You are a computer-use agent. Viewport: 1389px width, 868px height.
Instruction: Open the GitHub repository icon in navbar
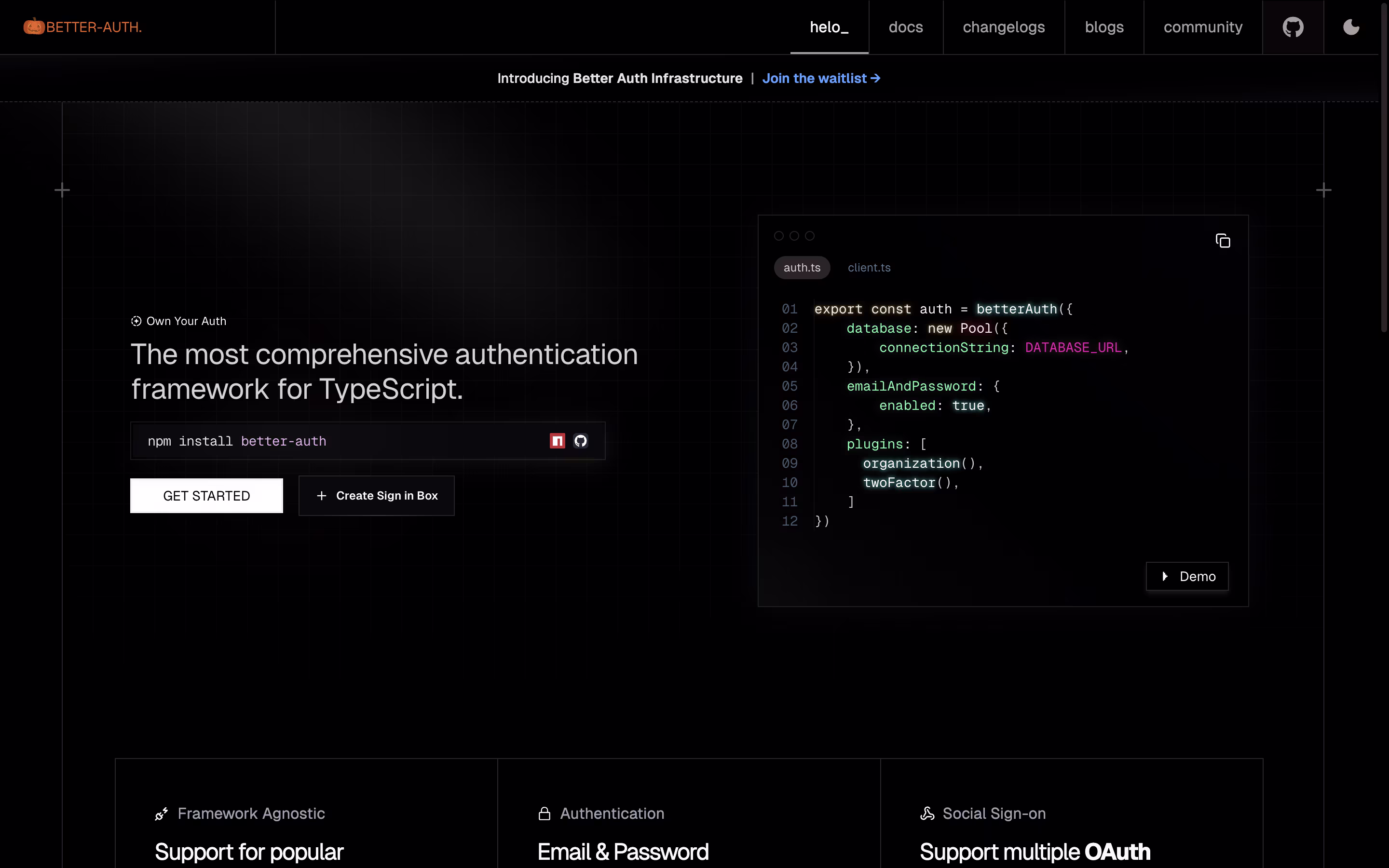(1293, 27)
